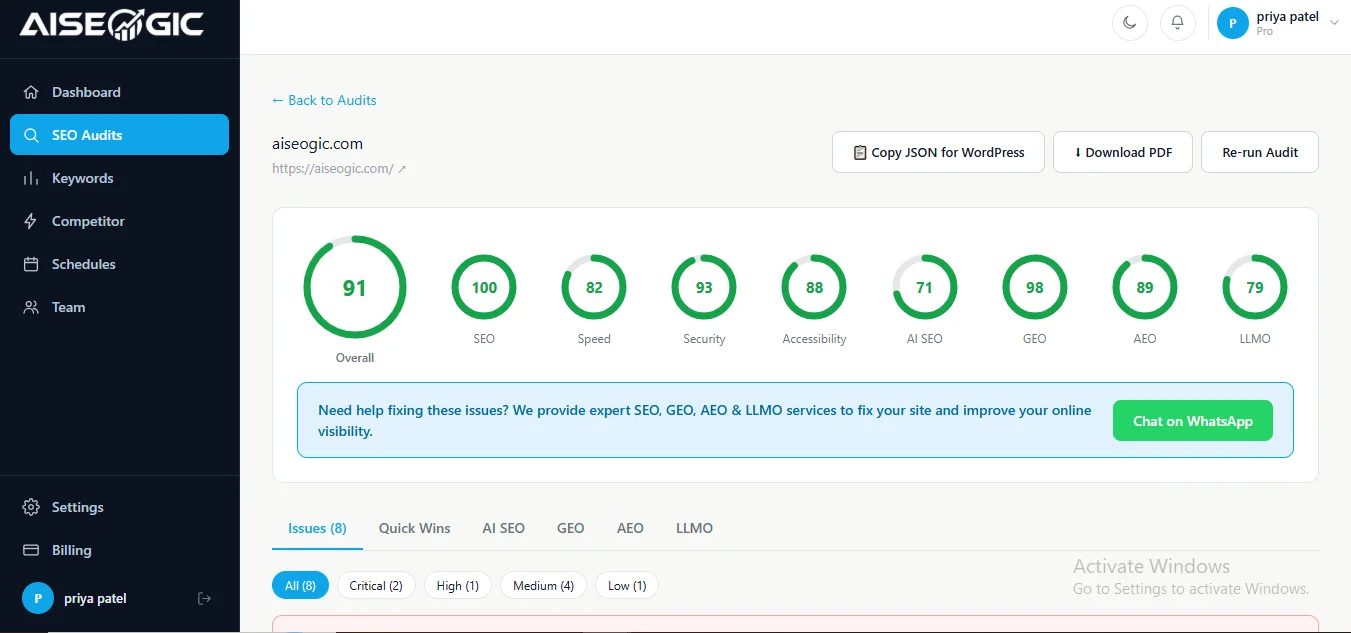Download the audit PDF
Viewport: 1351px width, 633px height.
coord(1123,152)
